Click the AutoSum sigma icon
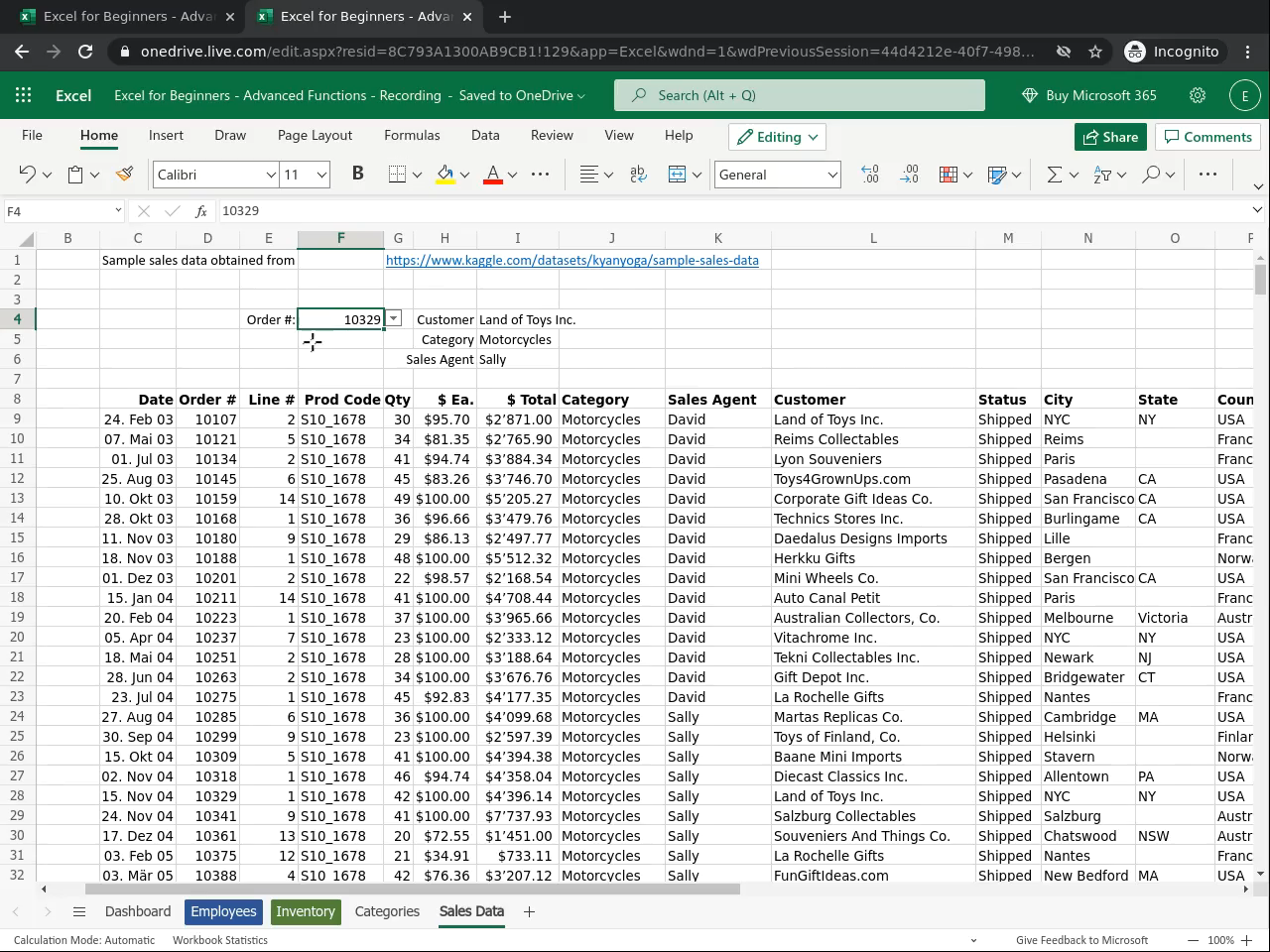 click(x=1054, y=175)
